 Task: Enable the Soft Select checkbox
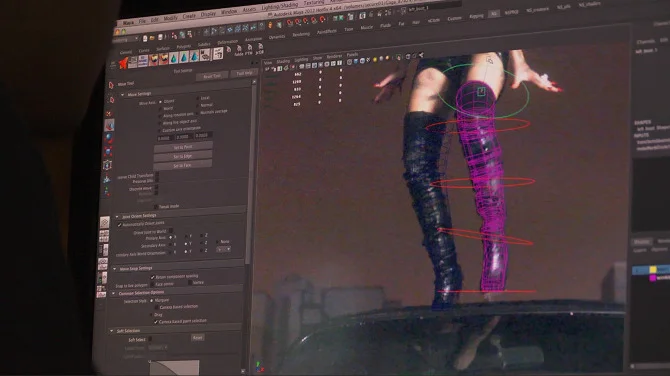point(150,340)
